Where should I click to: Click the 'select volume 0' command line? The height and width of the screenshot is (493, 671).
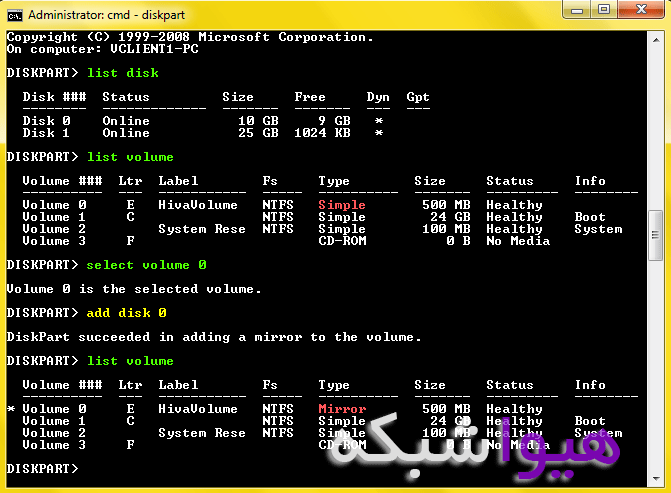tap(146, 265)
